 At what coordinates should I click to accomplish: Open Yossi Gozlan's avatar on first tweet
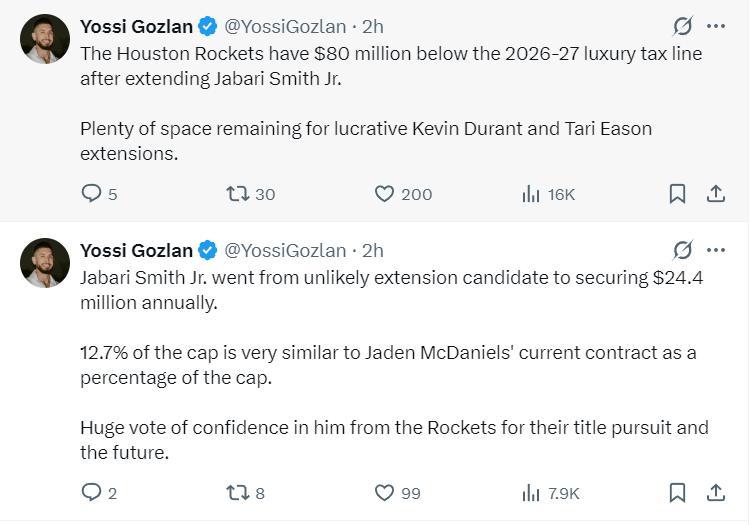click(45, 40)
